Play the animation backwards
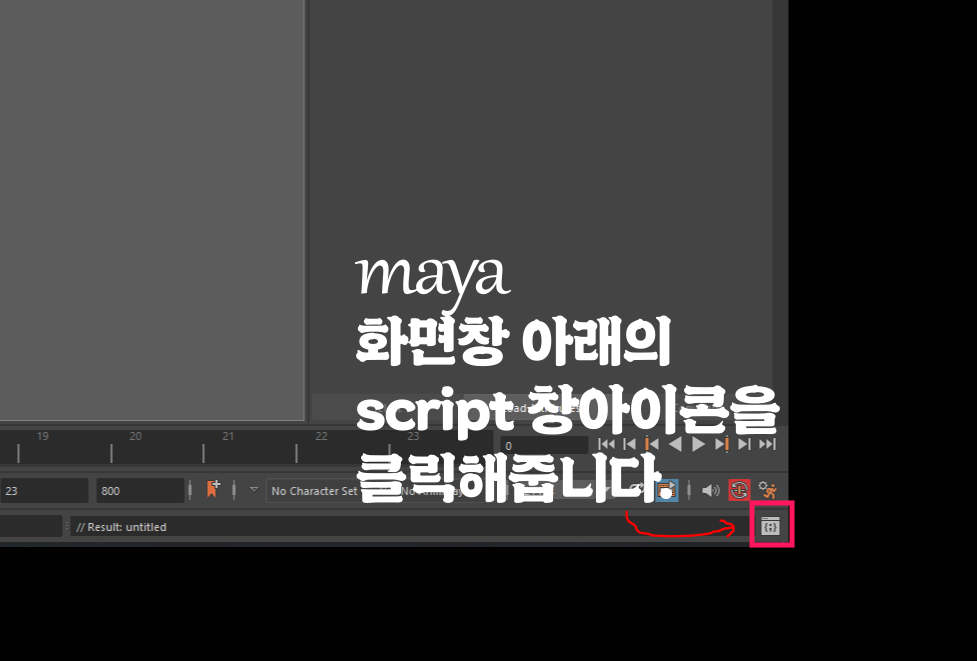The width and height of the screenshot is (977, 661). point(675,444)
